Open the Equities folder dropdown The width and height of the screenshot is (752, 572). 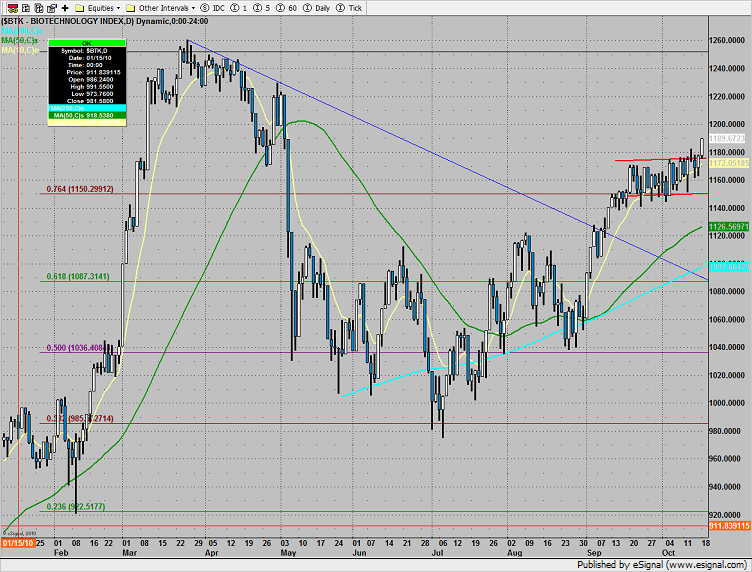(98, 8)
